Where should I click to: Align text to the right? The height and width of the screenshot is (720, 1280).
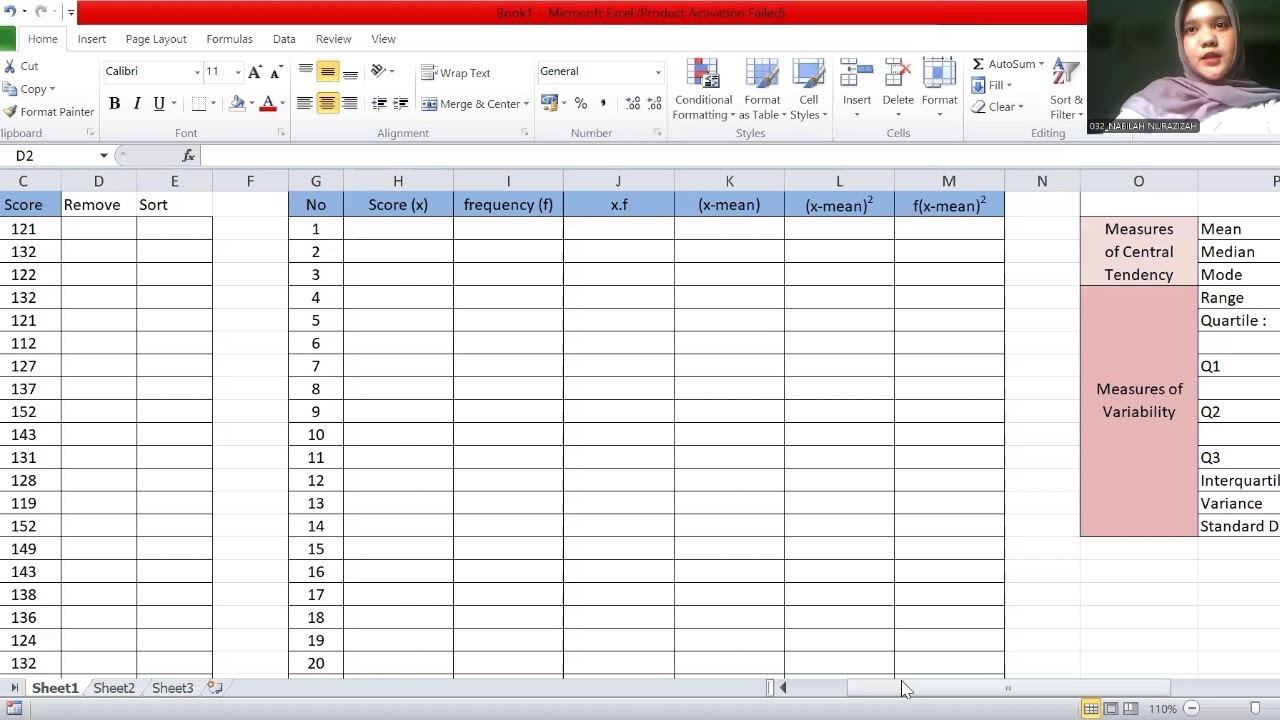point(350,103)
